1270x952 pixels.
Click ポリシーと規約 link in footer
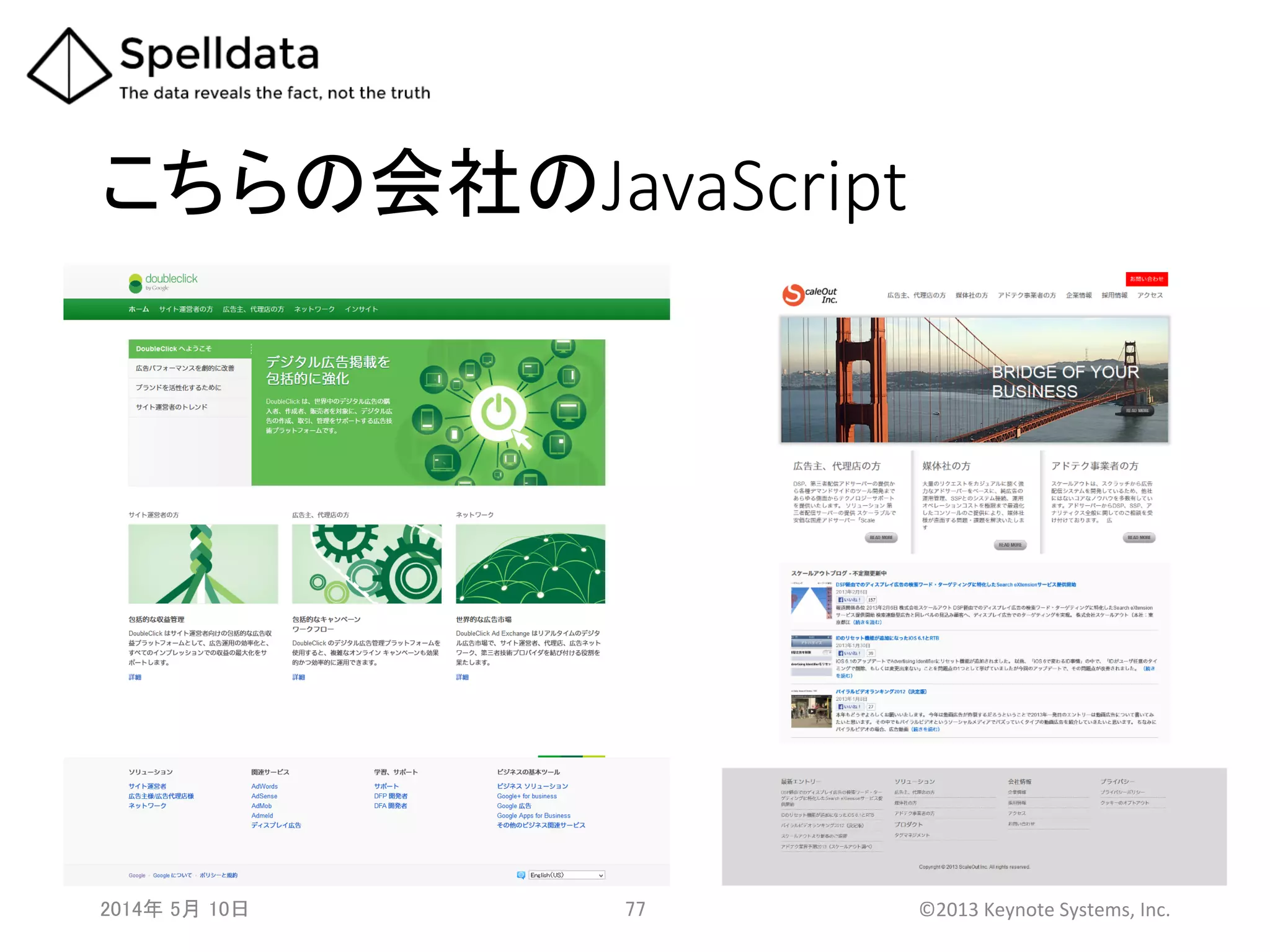pos(219,876)
